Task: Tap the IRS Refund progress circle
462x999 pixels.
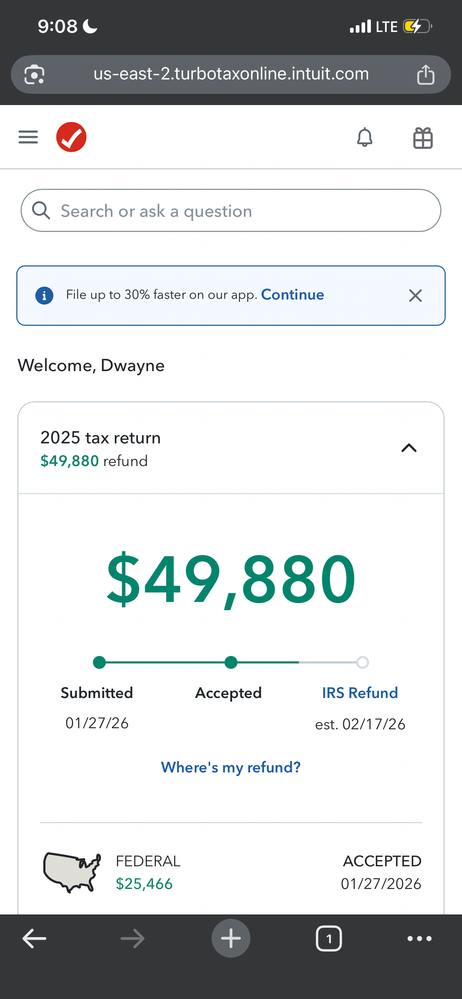Action: 363,663
